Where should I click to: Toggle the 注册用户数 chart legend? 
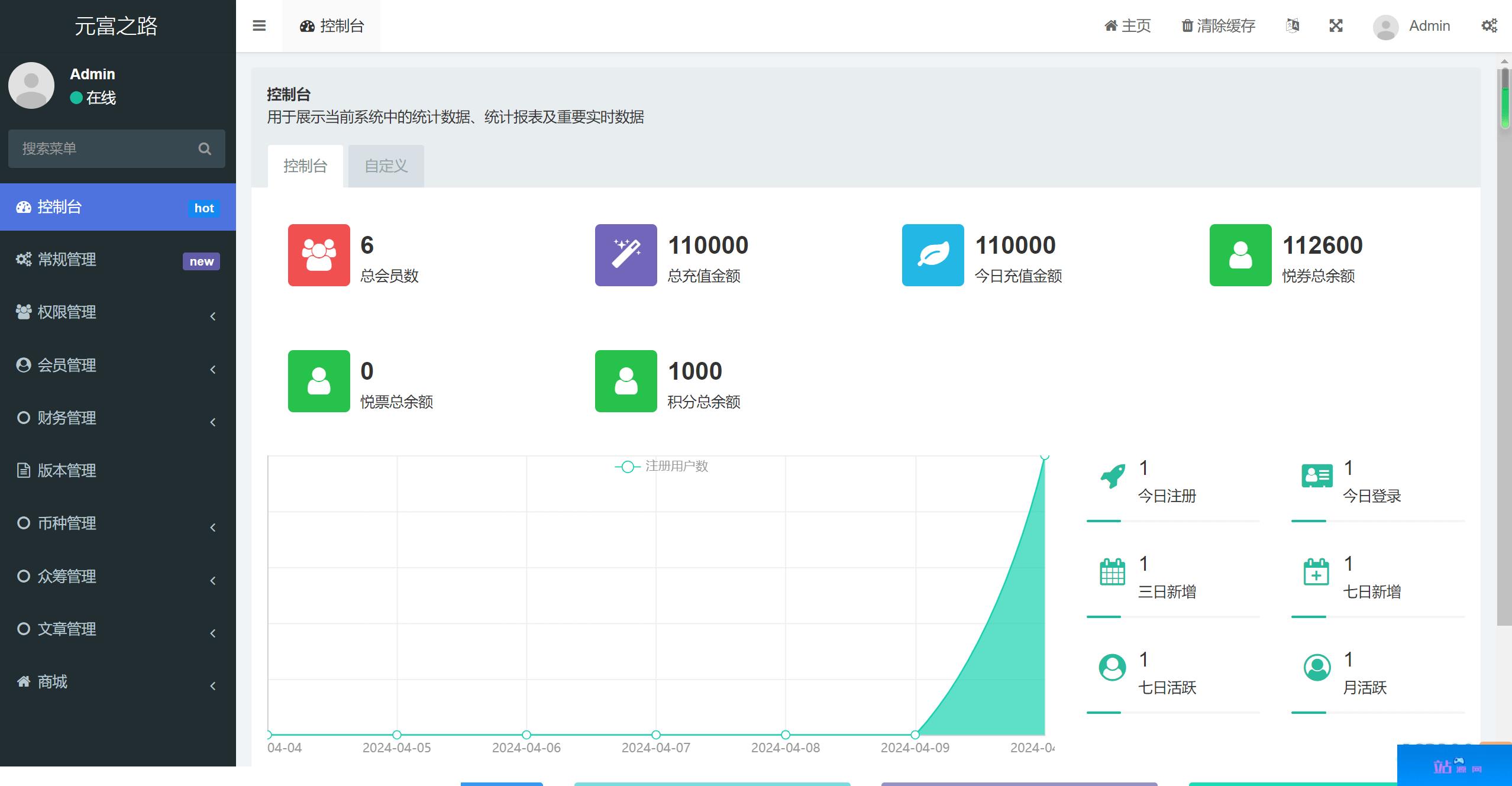tap(661, 466)
